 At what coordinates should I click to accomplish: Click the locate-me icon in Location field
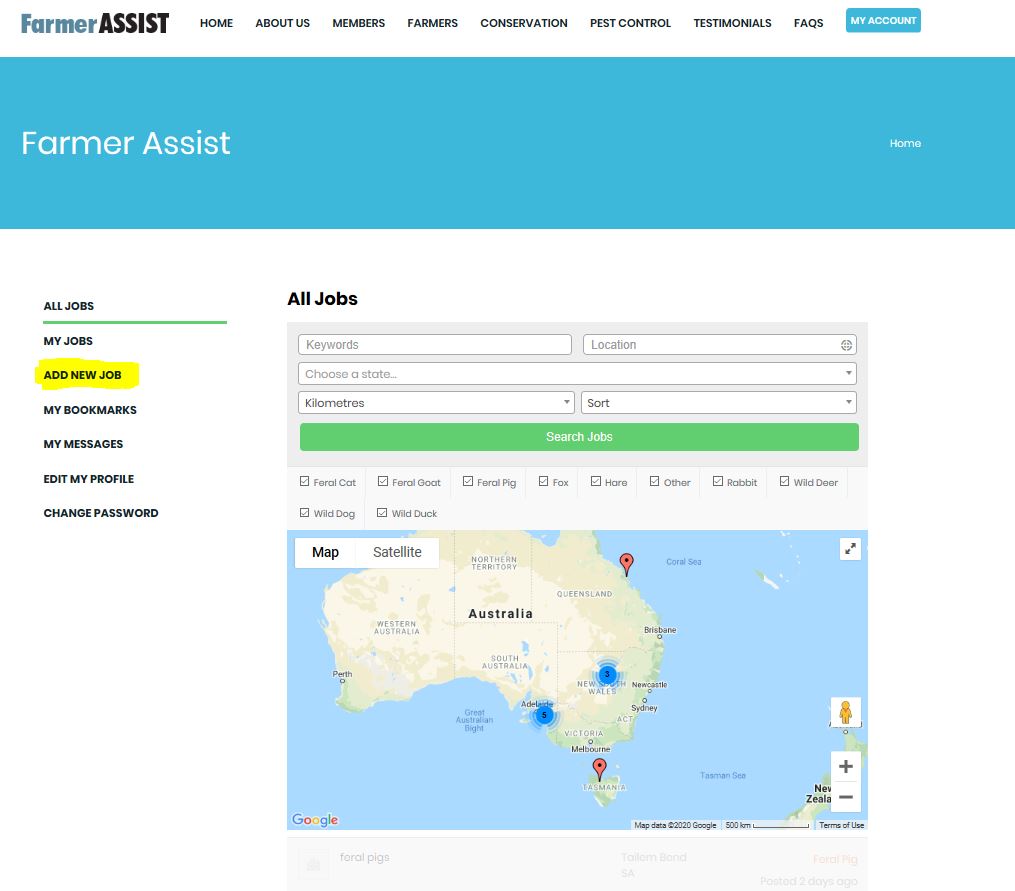coord(846,345)
